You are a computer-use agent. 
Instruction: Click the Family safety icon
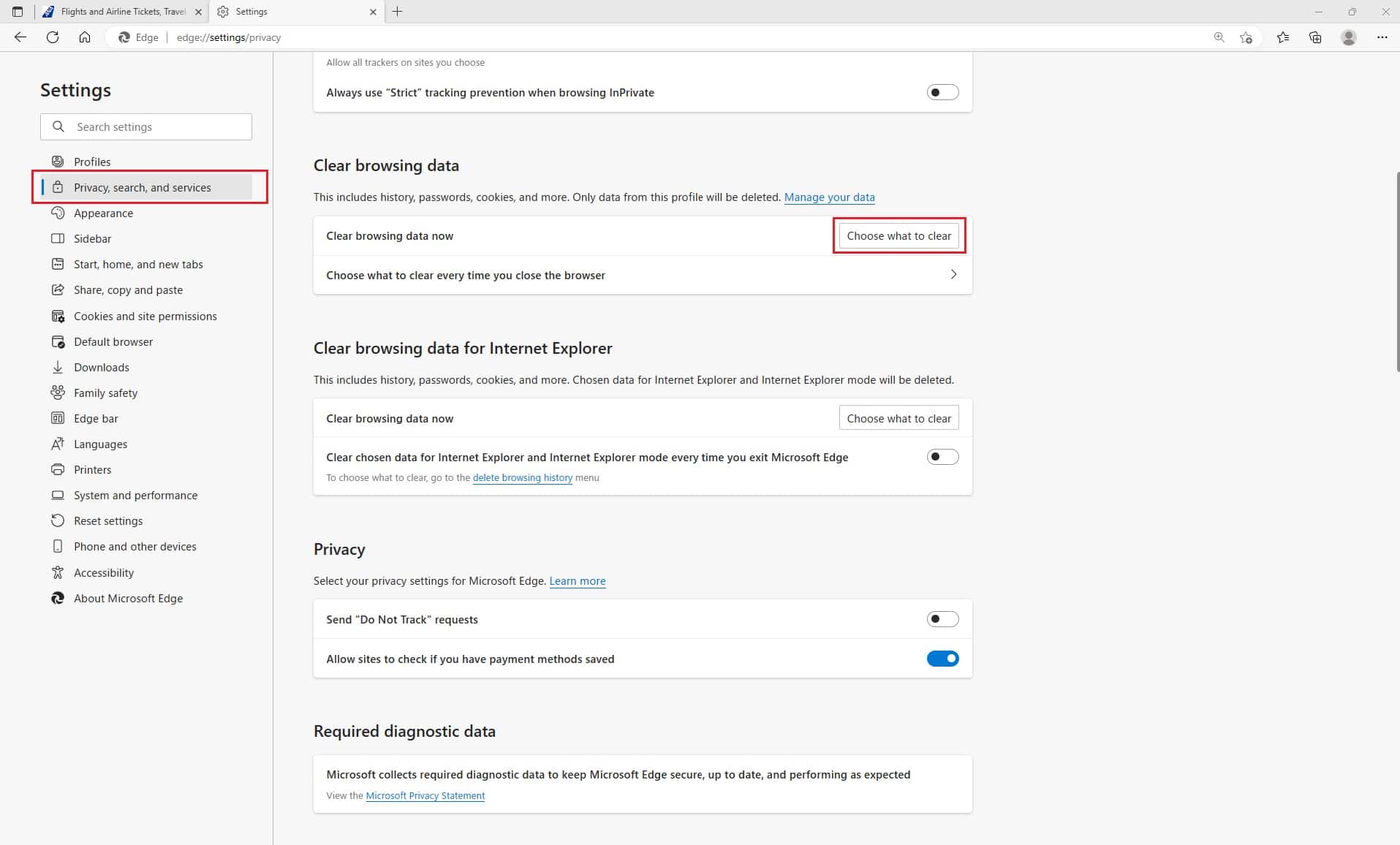(x=58, y=393)
